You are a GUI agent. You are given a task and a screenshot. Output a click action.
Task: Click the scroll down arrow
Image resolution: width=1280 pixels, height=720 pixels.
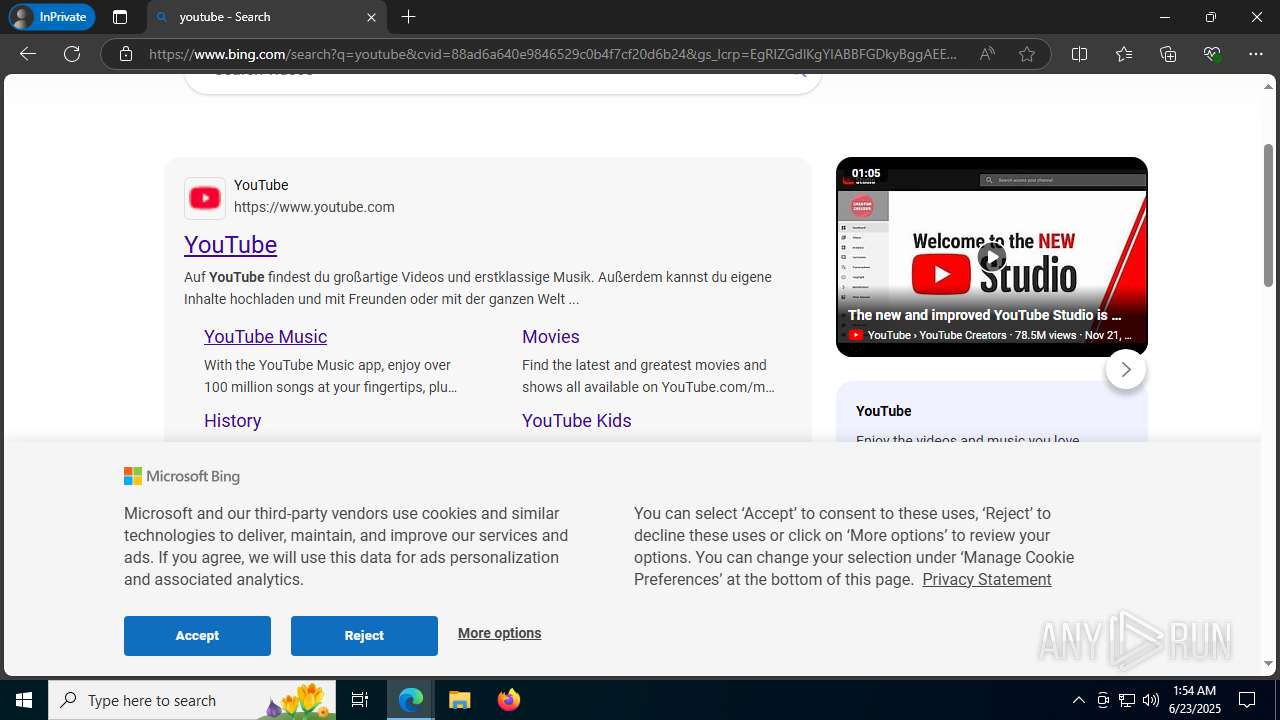[1269, 664]
